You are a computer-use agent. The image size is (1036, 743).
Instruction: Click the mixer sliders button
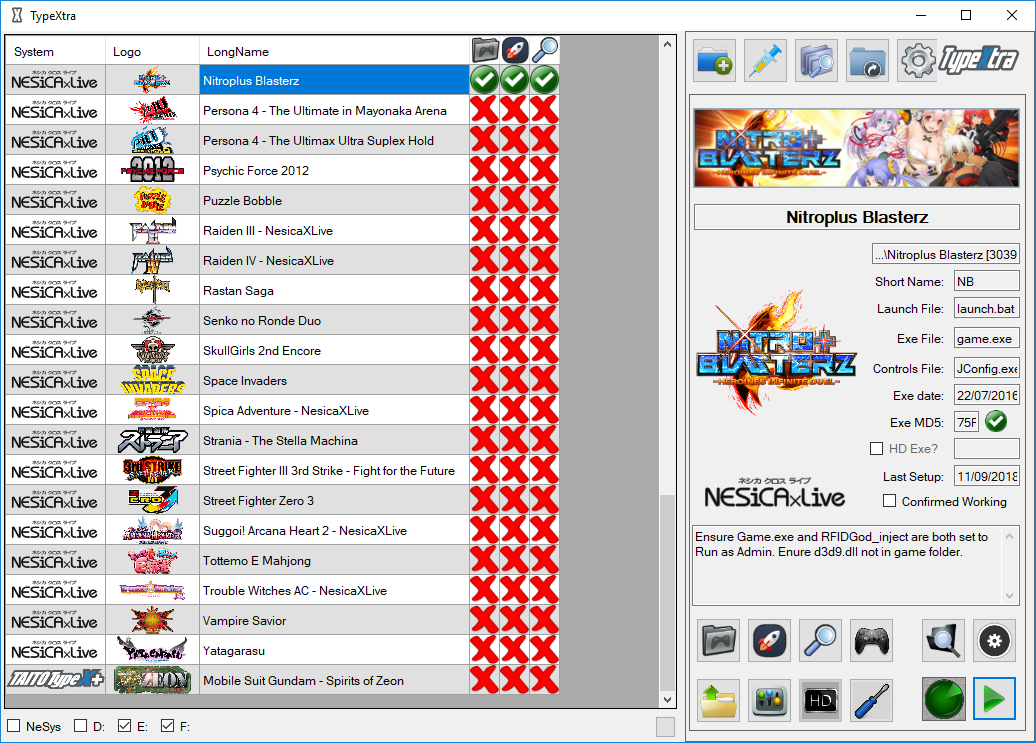[x=770, y=699]
